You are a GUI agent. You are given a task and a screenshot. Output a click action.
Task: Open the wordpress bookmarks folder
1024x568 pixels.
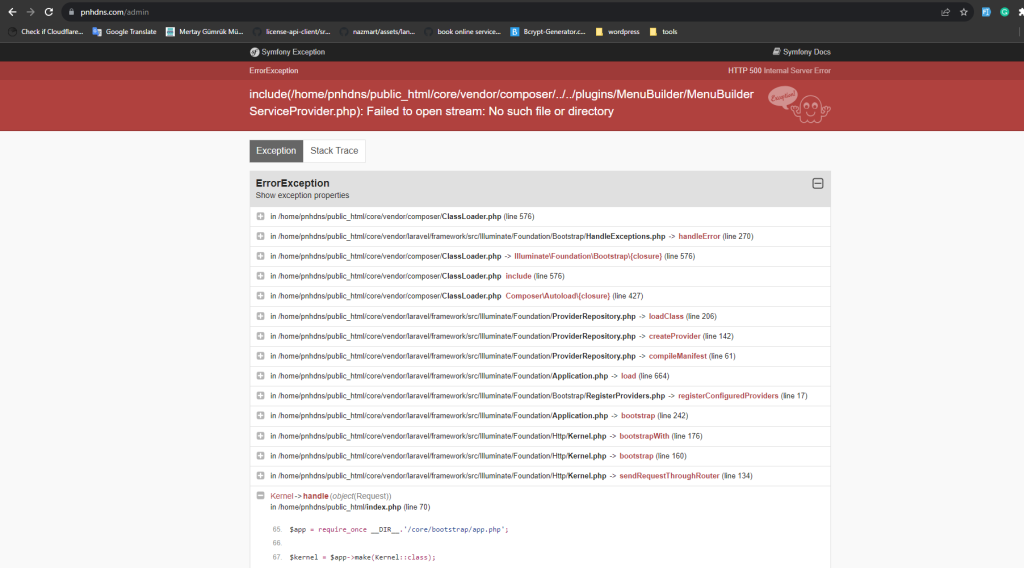tap(617, 31)
